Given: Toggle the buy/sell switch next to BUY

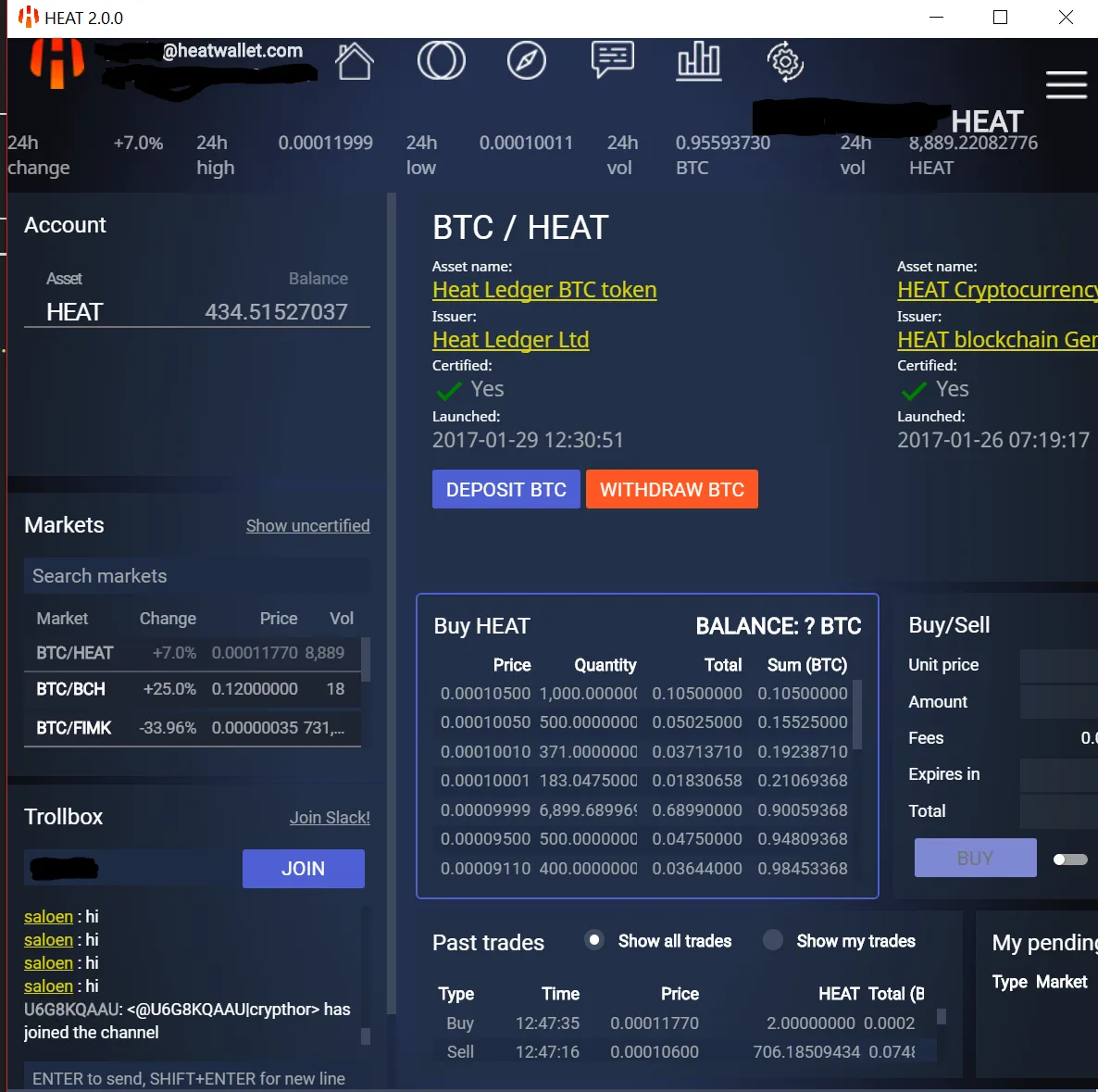Looking at the screenshot, I should (1070, 859).
